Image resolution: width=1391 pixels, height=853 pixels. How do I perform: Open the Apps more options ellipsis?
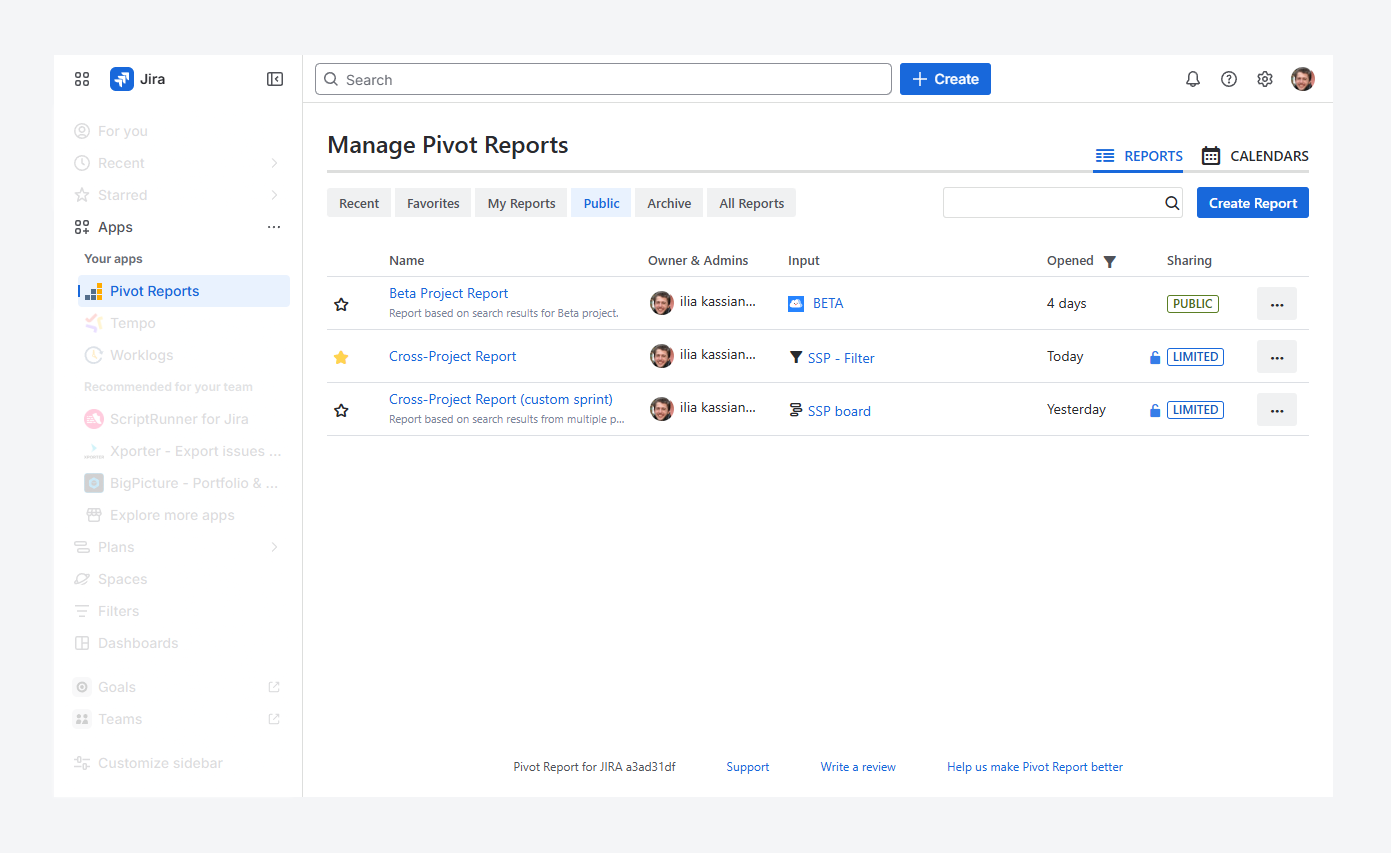pos(274,227)
